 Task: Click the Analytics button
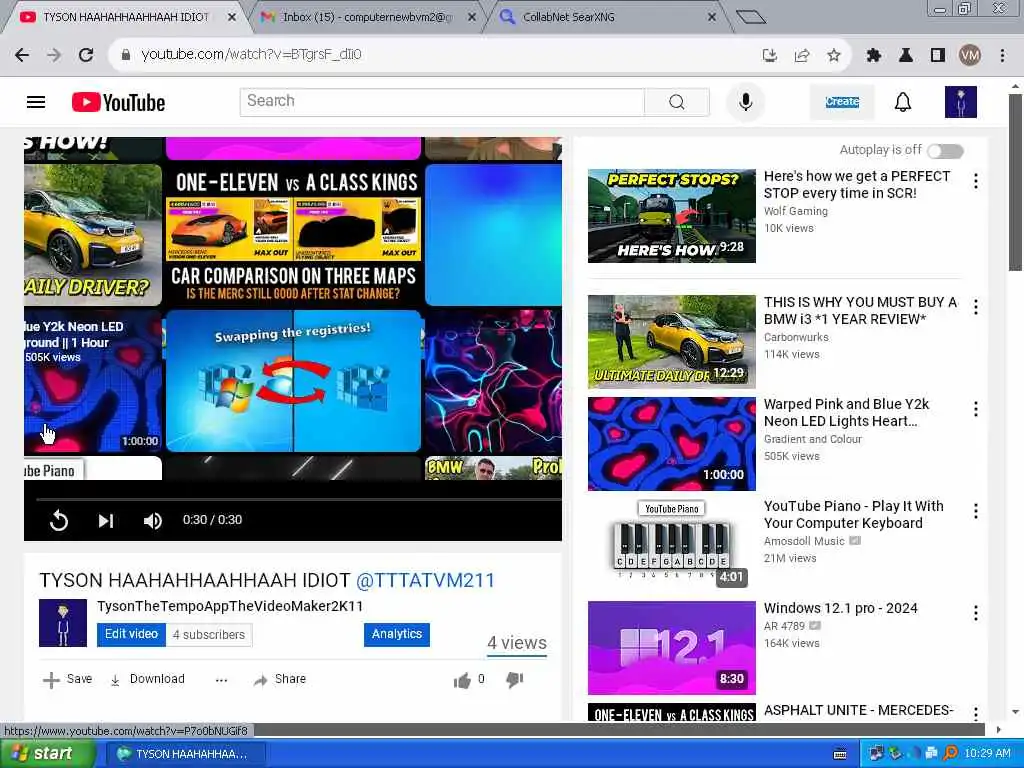click(396, 634)
